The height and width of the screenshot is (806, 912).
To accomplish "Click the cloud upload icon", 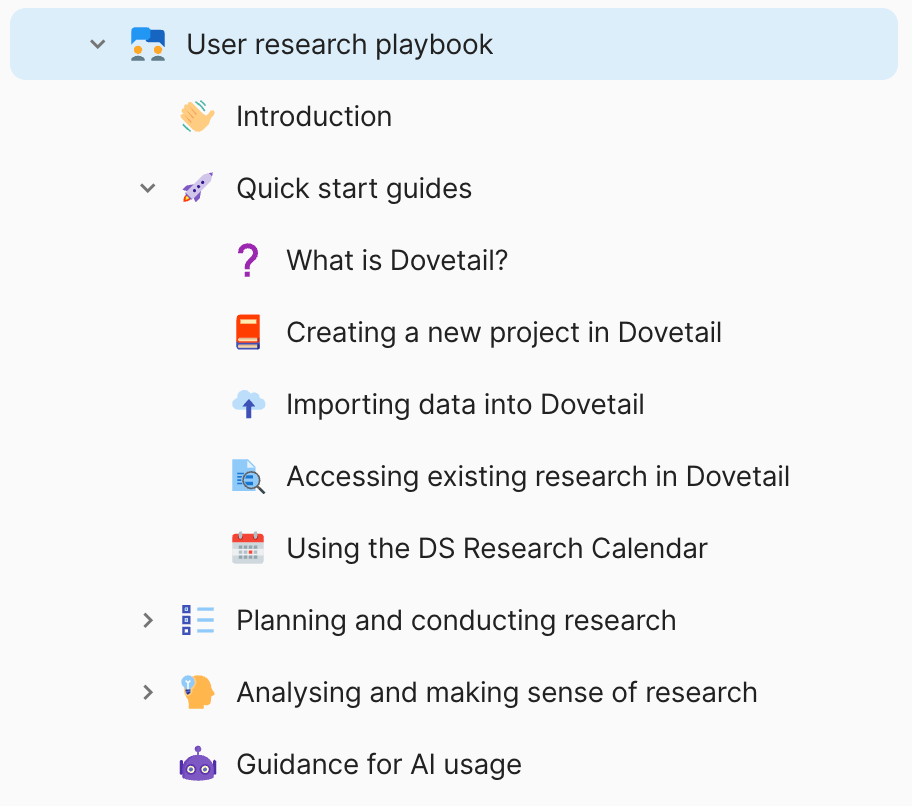I will (x=248, y=405).
